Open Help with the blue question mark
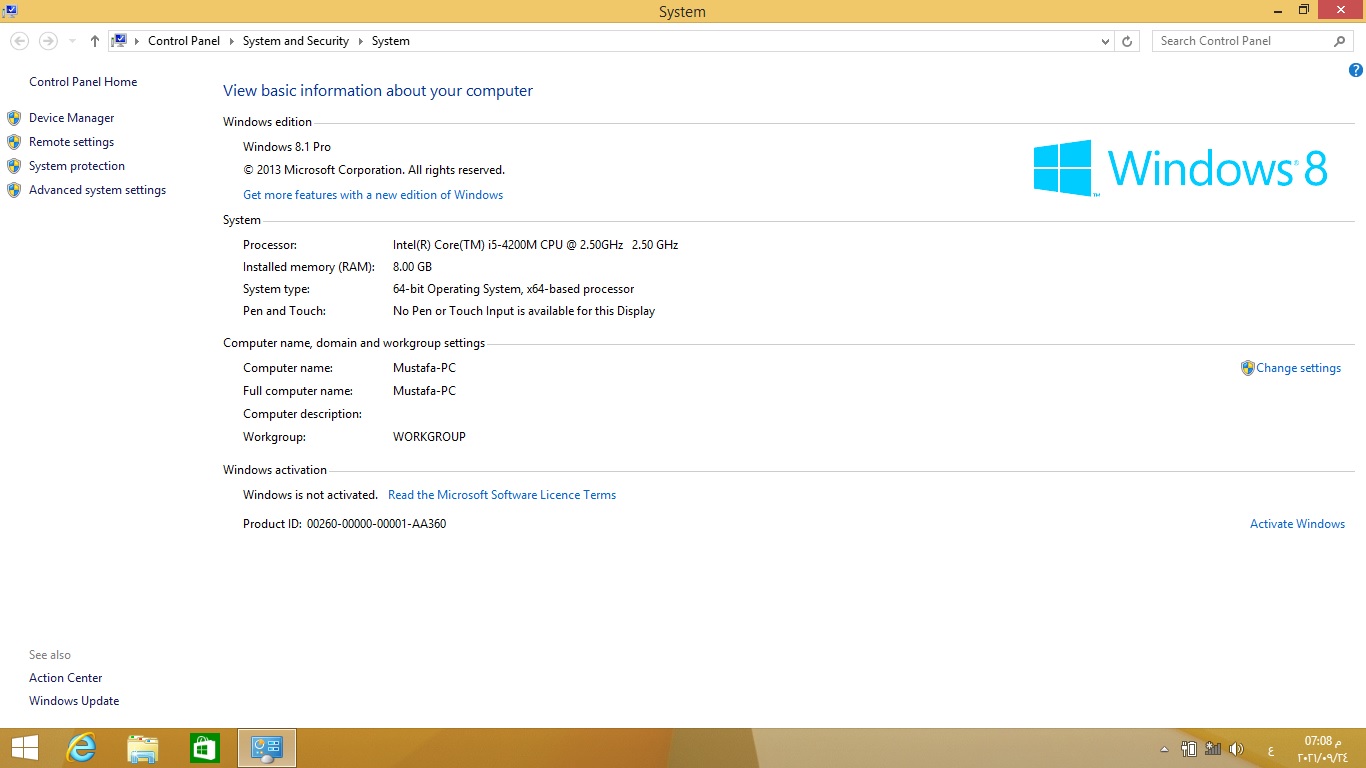Screen dimensions: 1366x768 (x=1356, y=70)
